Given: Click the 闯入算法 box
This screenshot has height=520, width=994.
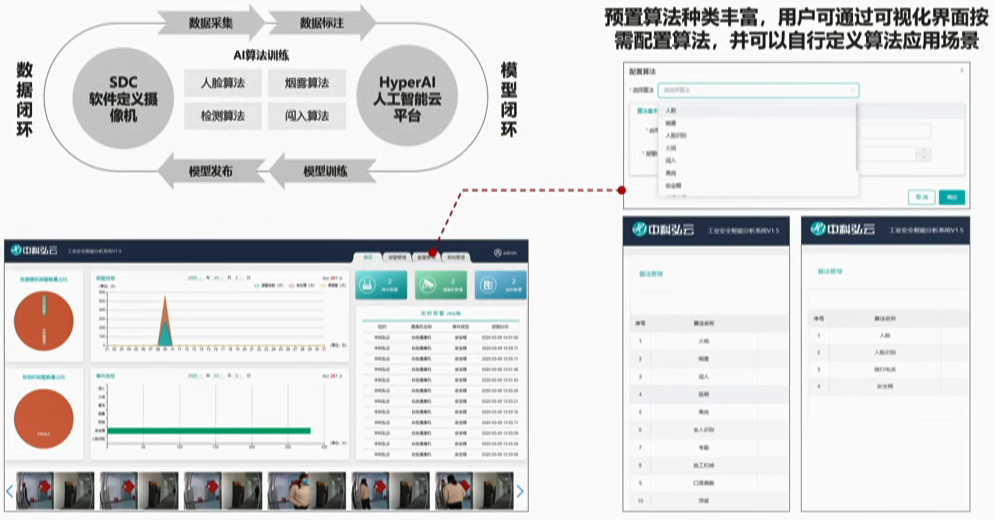Looking at the screenshot, I should [307, 116].
